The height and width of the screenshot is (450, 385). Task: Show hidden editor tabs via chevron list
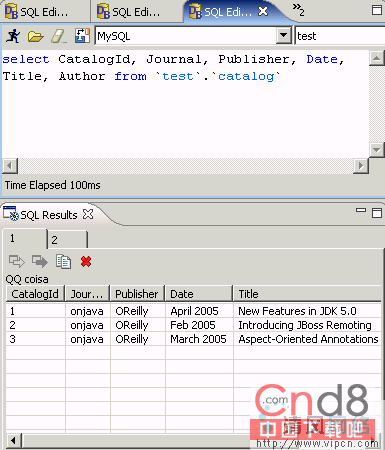pyautogui.click(x=298, y=10)
